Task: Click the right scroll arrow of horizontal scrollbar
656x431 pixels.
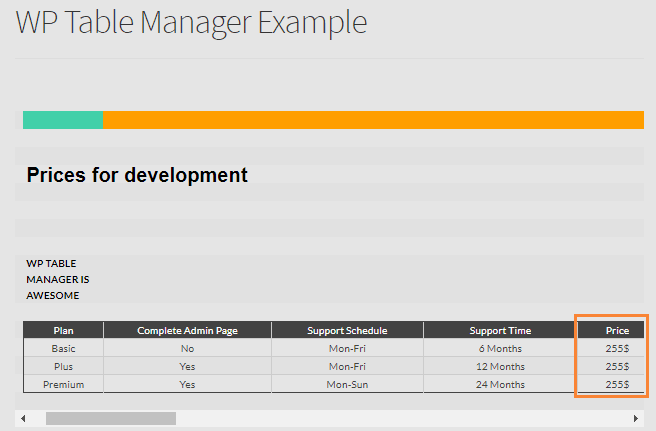Action: coord(636,418)
